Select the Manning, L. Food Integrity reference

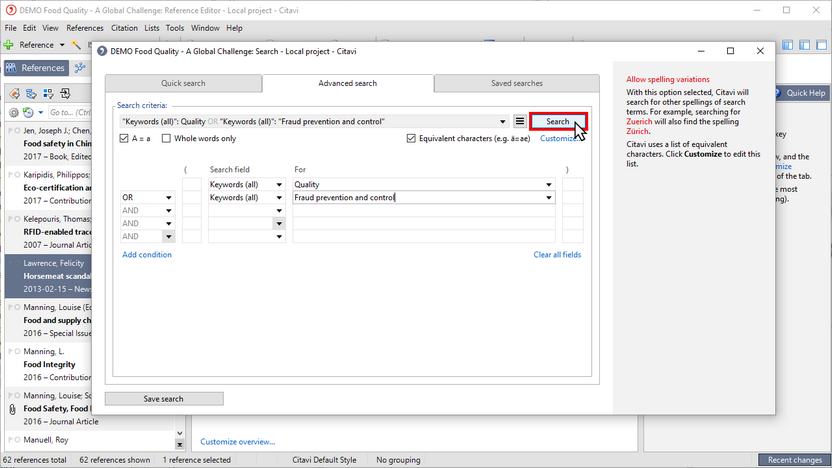pyautogui.click(x=48, y=365)
